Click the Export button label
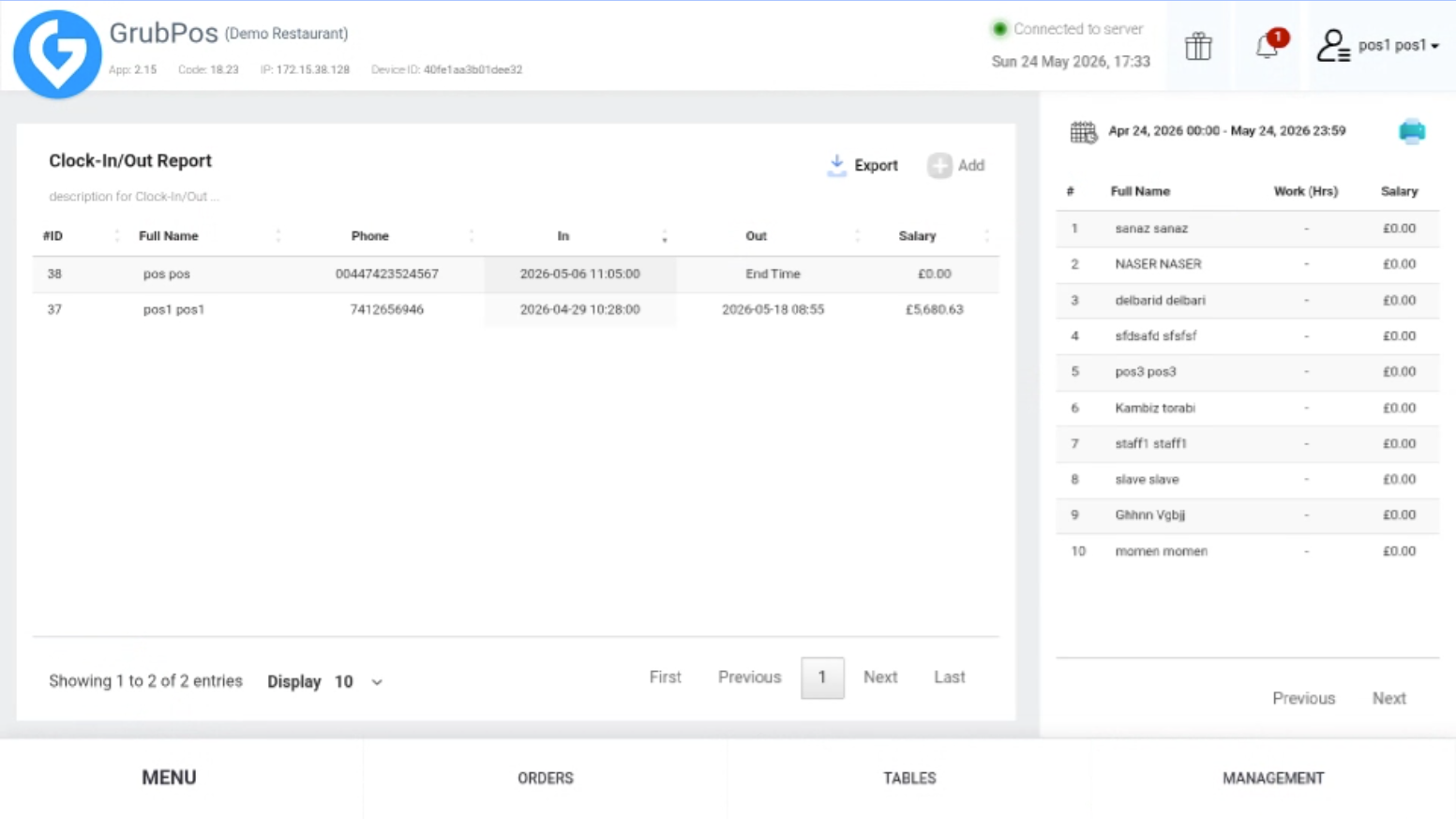Viewport: 1456px width, 819px height. (x=877, y=166)
